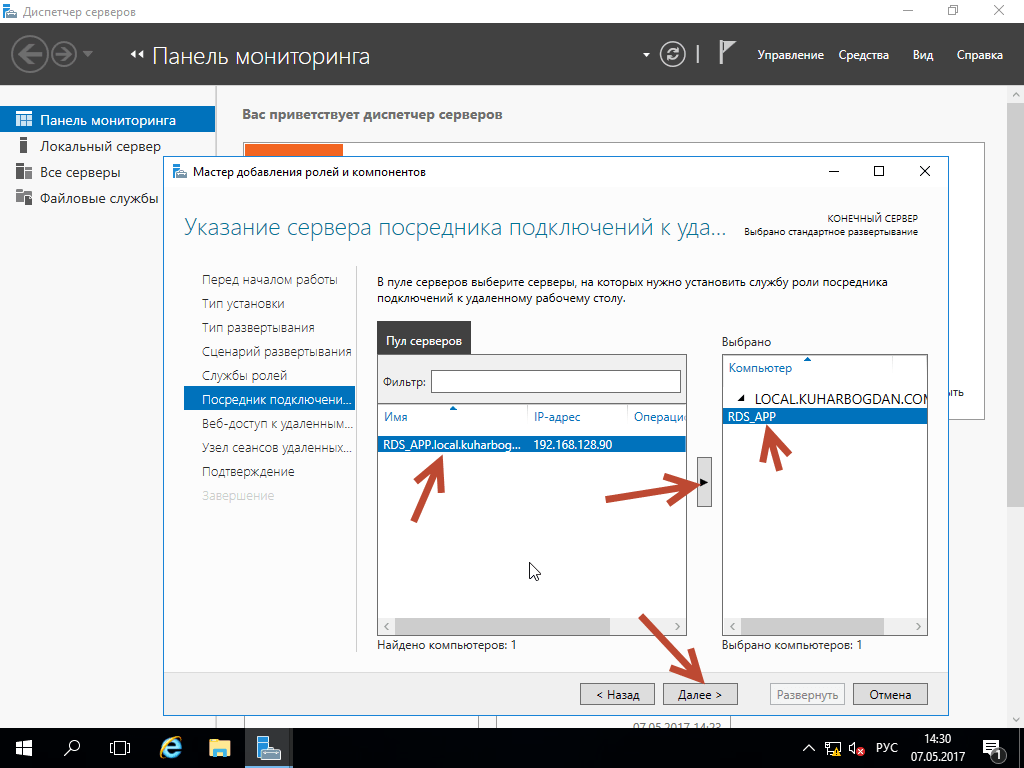
Task: Open File Explorer from the taskbar
Action: tap(220, 747)
